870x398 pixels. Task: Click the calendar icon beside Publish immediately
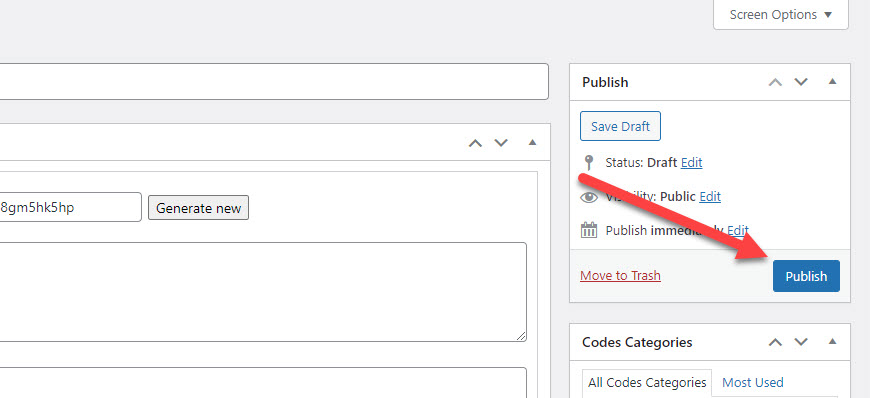click(589, 230)
